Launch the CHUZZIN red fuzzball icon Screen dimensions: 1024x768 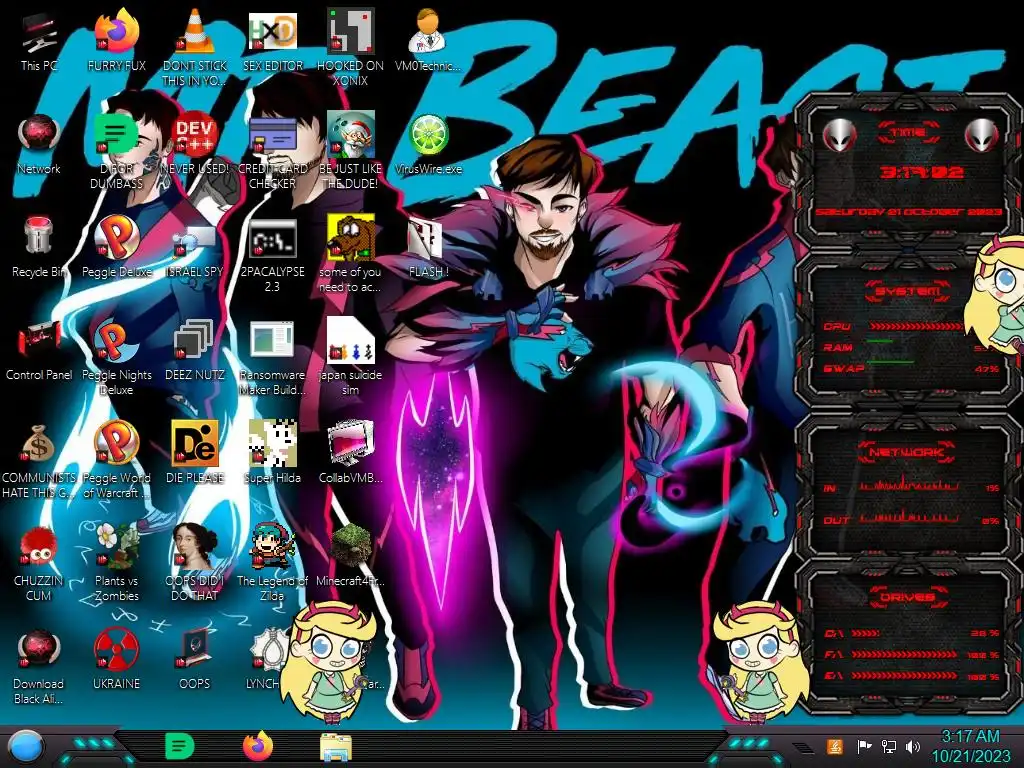coord(39,546)
